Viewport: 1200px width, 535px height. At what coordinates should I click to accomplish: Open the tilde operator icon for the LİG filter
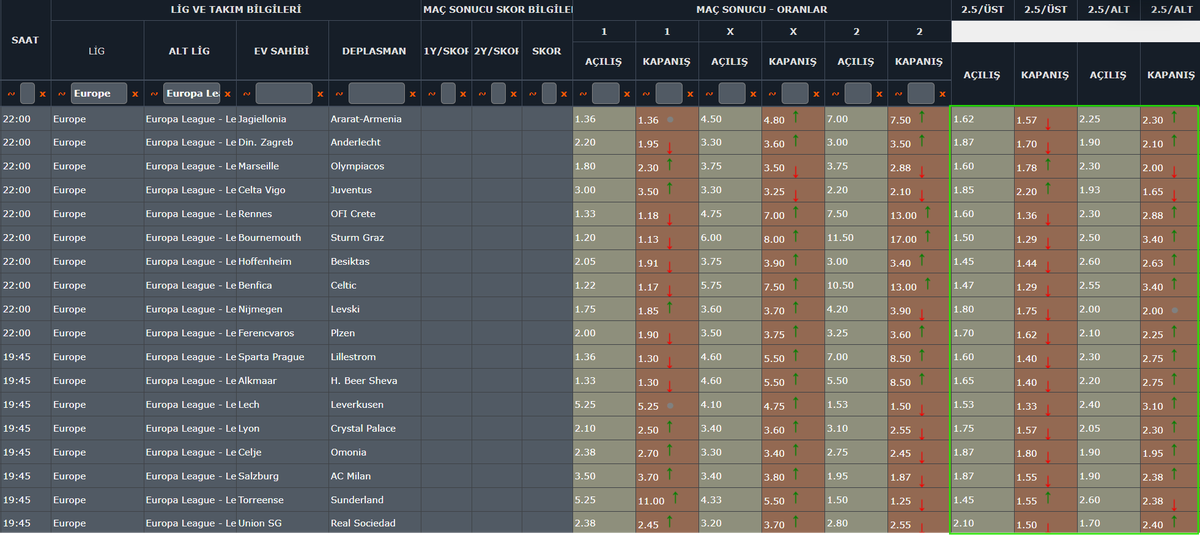(x=60, y=94)
